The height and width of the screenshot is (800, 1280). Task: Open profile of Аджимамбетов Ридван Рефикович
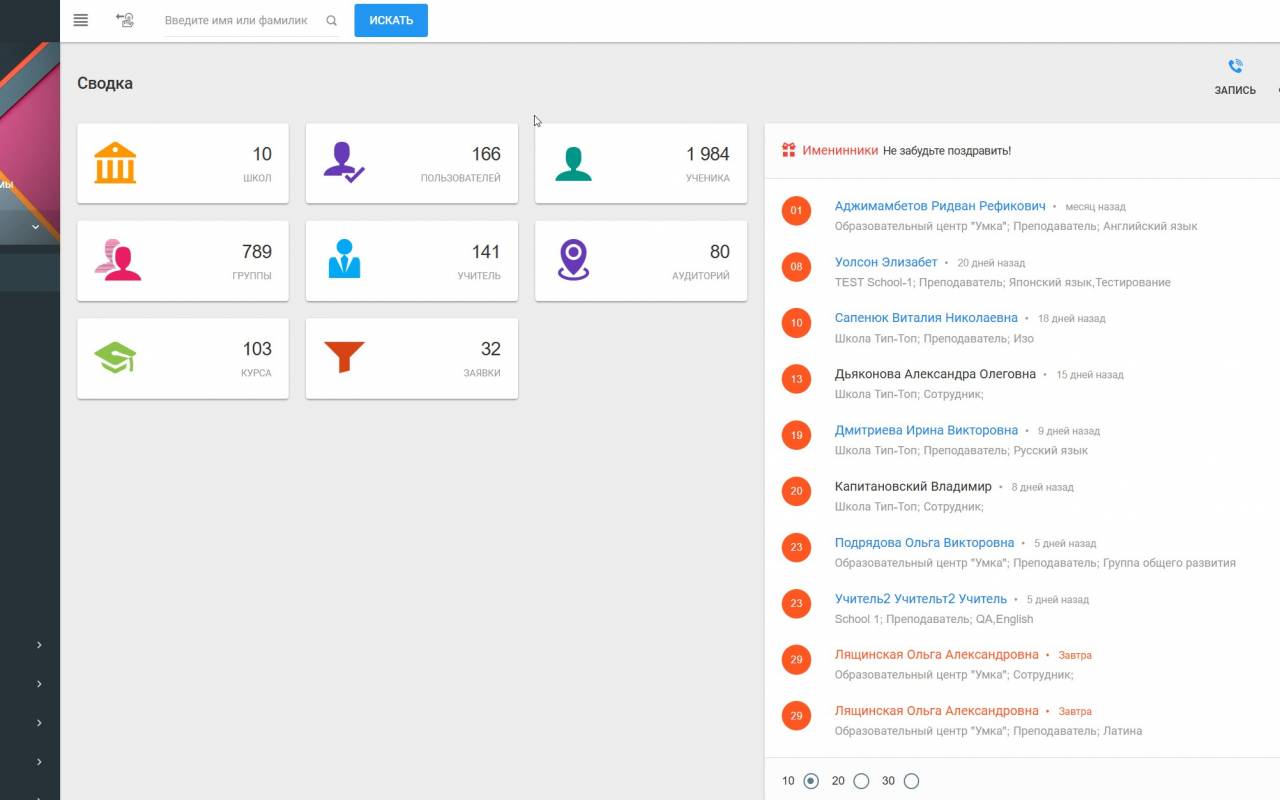click(940, 206)
